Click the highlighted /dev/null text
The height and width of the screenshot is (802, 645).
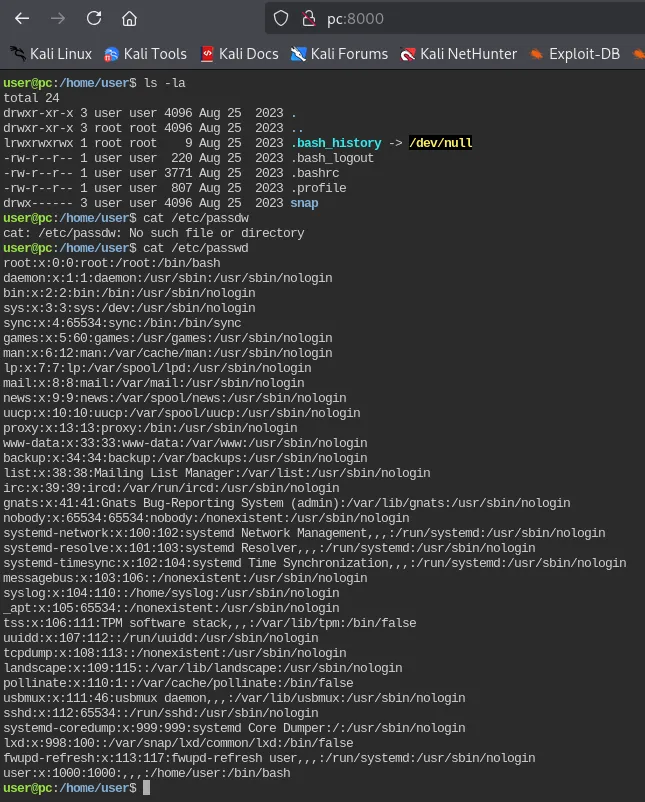(x=440, y=143)
